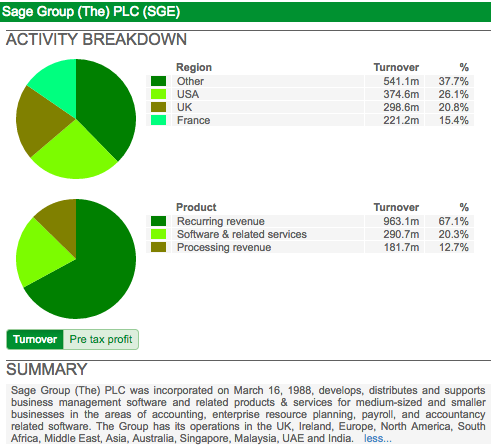Click the Turnover header in the Product table
Screen dimensions: 491x447
[396, 207]
